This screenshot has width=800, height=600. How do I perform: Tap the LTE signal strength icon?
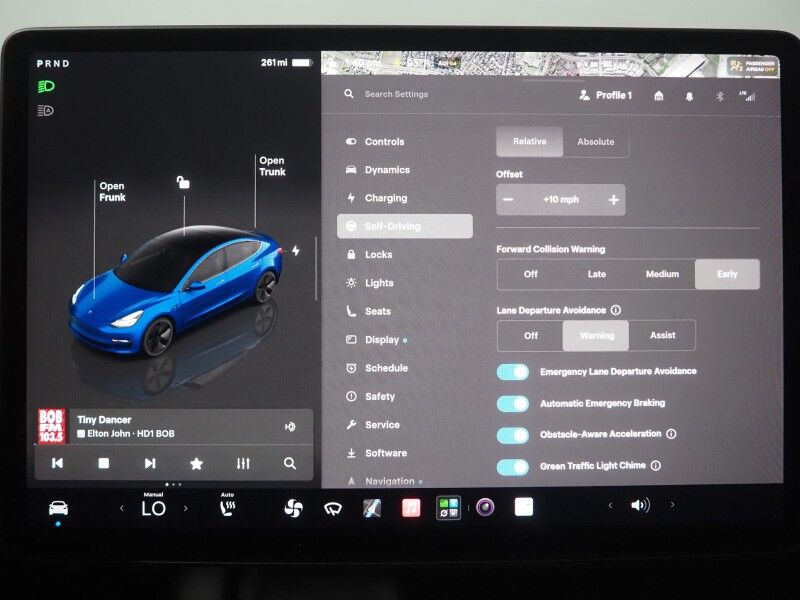[747, 95]
